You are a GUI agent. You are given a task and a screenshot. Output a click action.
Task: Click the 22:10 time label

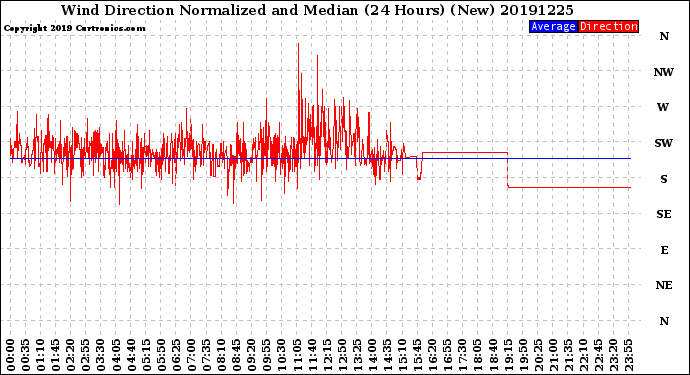pos(583,355)
